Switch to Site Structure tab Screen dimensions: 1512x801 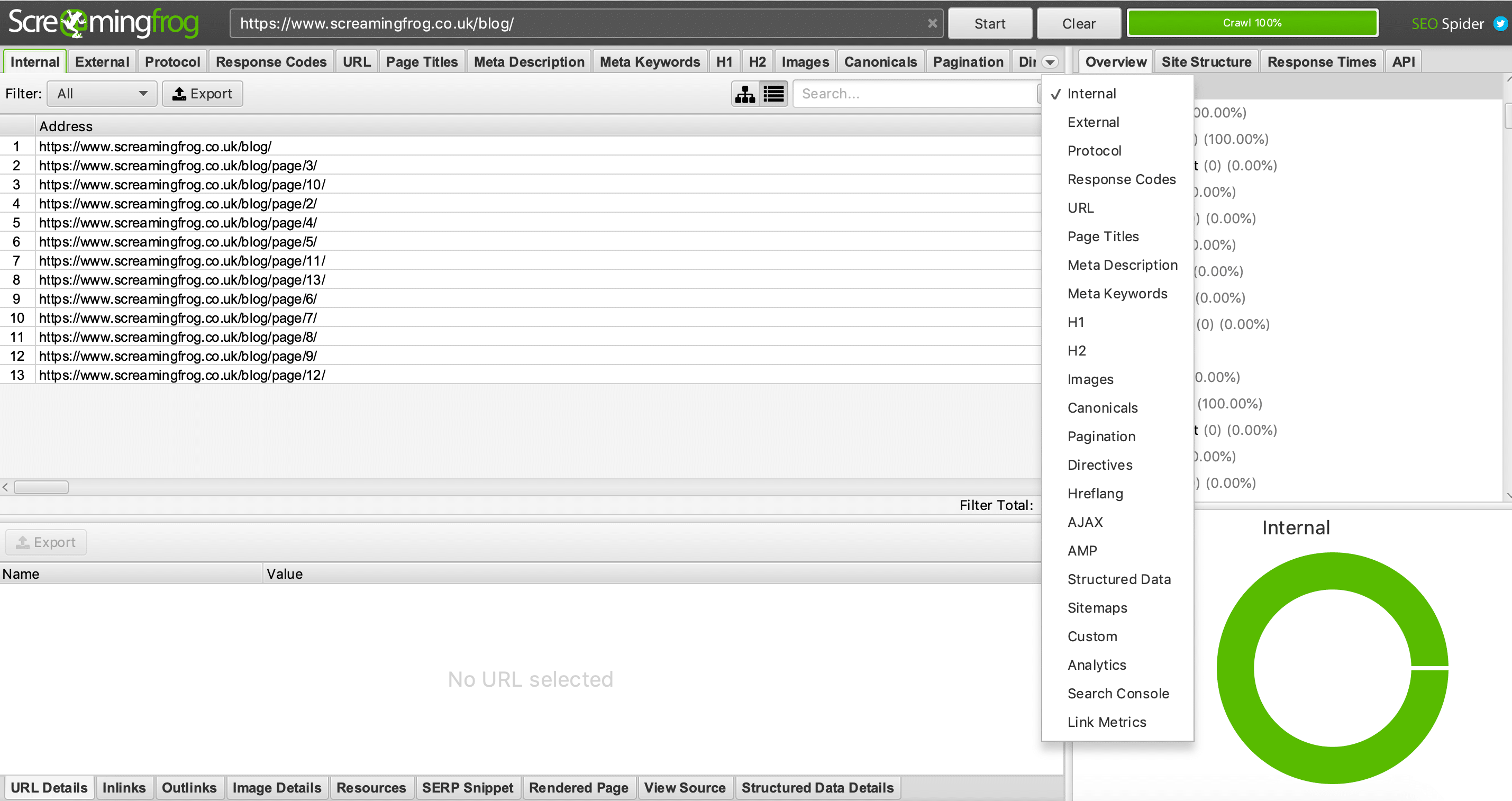point(1206,62)
